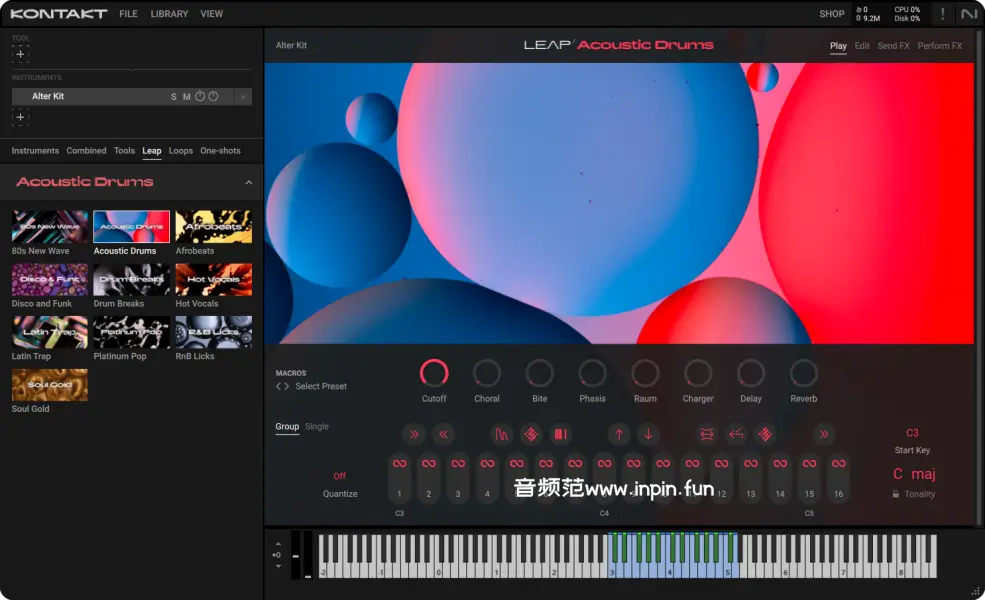Toggle the Tonality lock icon
The height and width of the screenshot is (600, 985).
click(x=896, y=494)
